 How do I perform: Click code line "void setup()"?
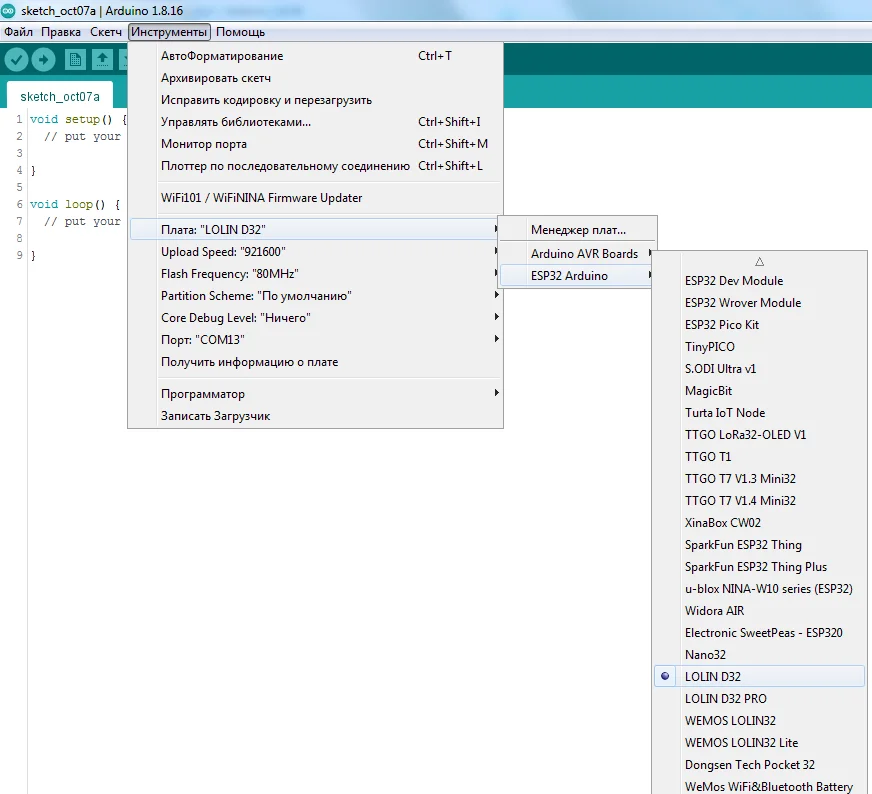click(78, 119)
